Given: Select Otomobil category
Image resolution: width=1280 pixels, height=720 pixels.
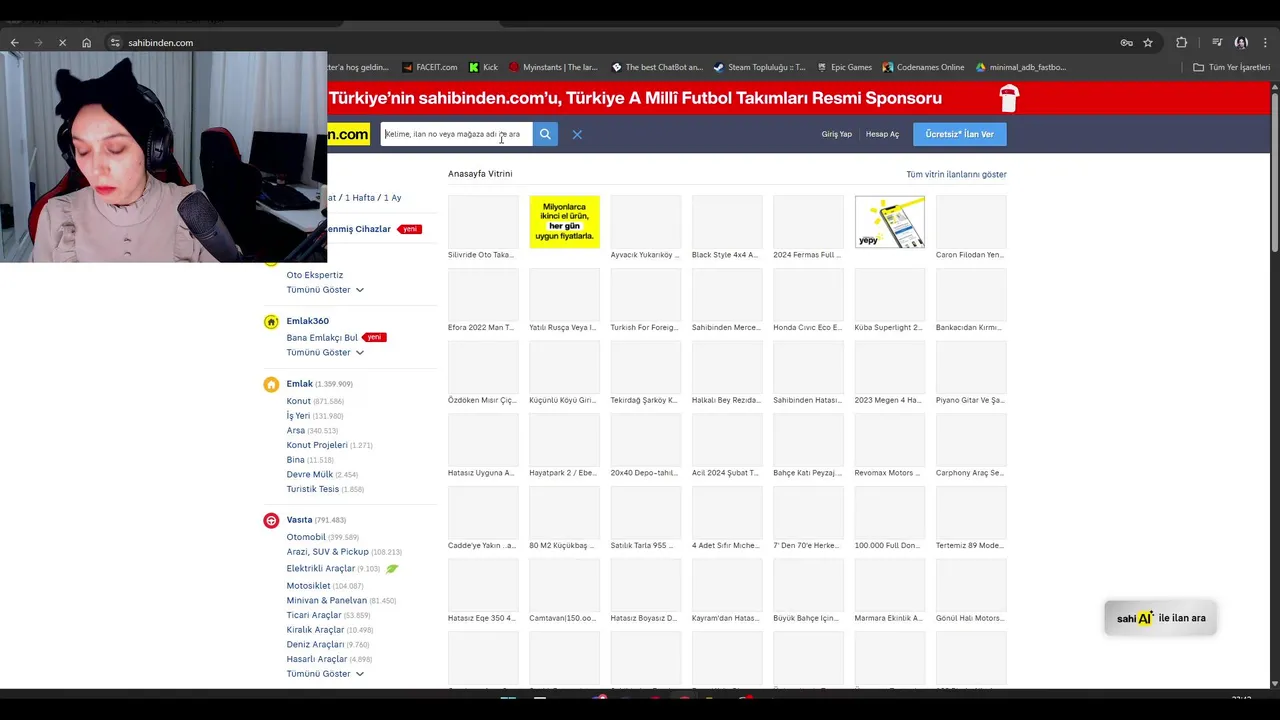Looking at the screenshot, I should [306, 537].
